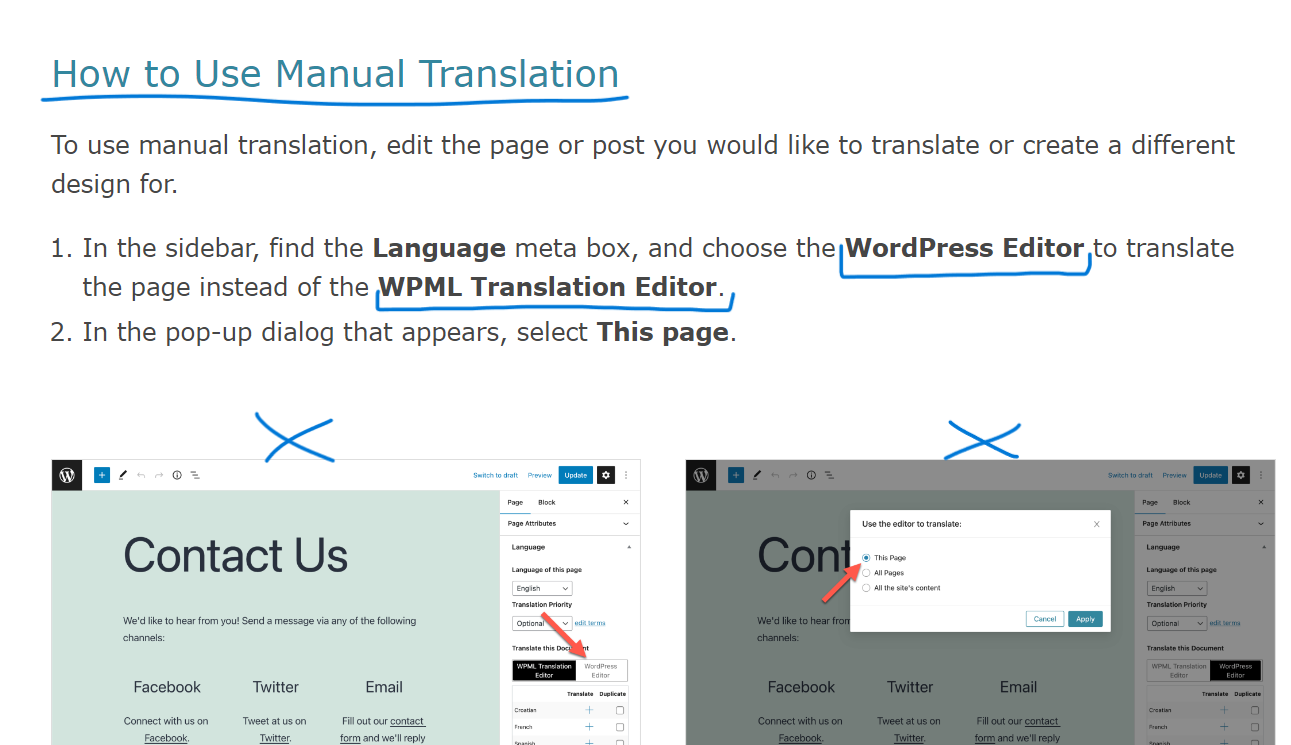Click Preview in the left screenshot
Screen dimensions: 1291x745
tap(540, 475)
